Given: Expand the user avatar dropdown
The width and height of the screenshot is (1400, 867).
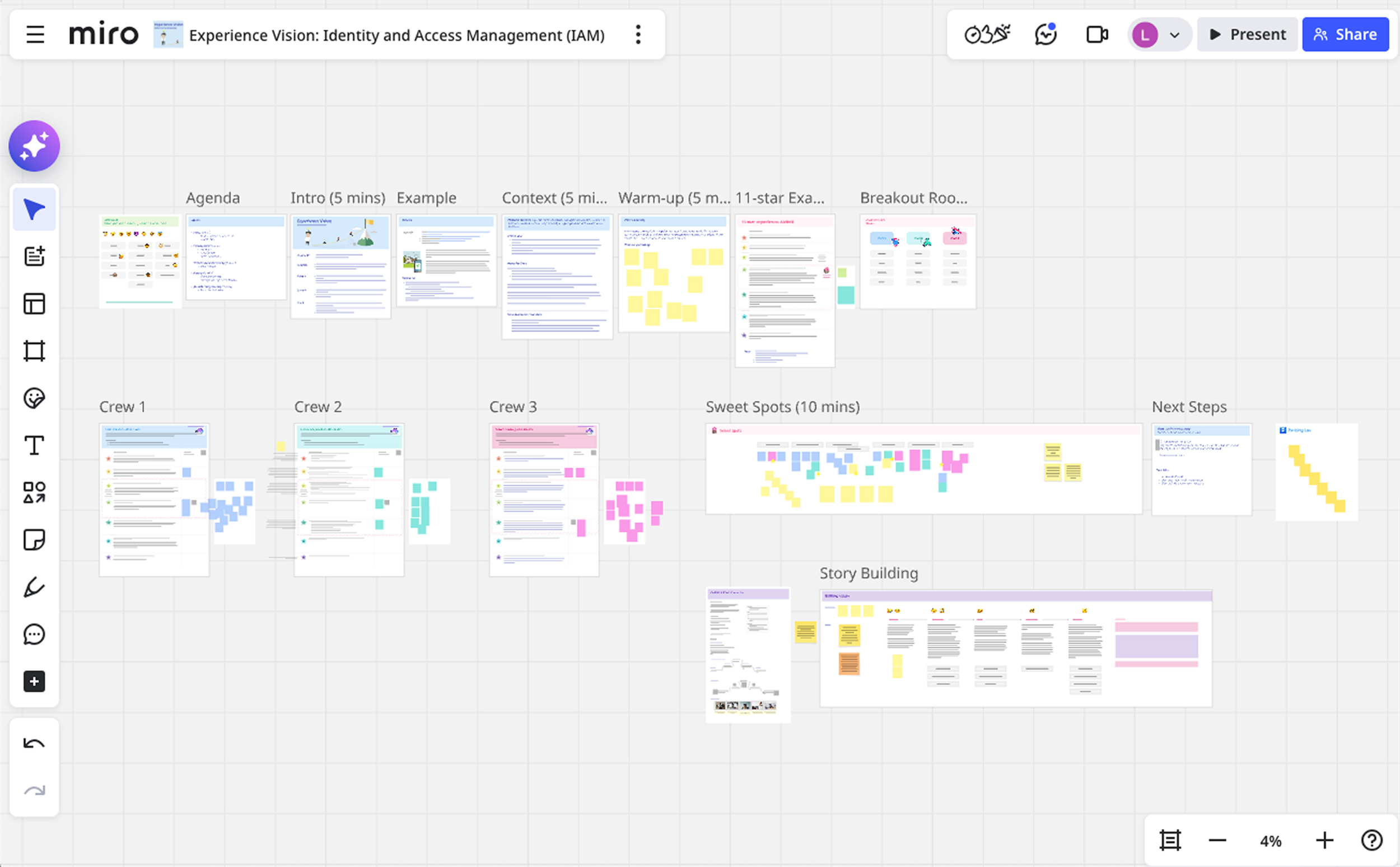Looking at the screenshot, I should coord(1175,34).
